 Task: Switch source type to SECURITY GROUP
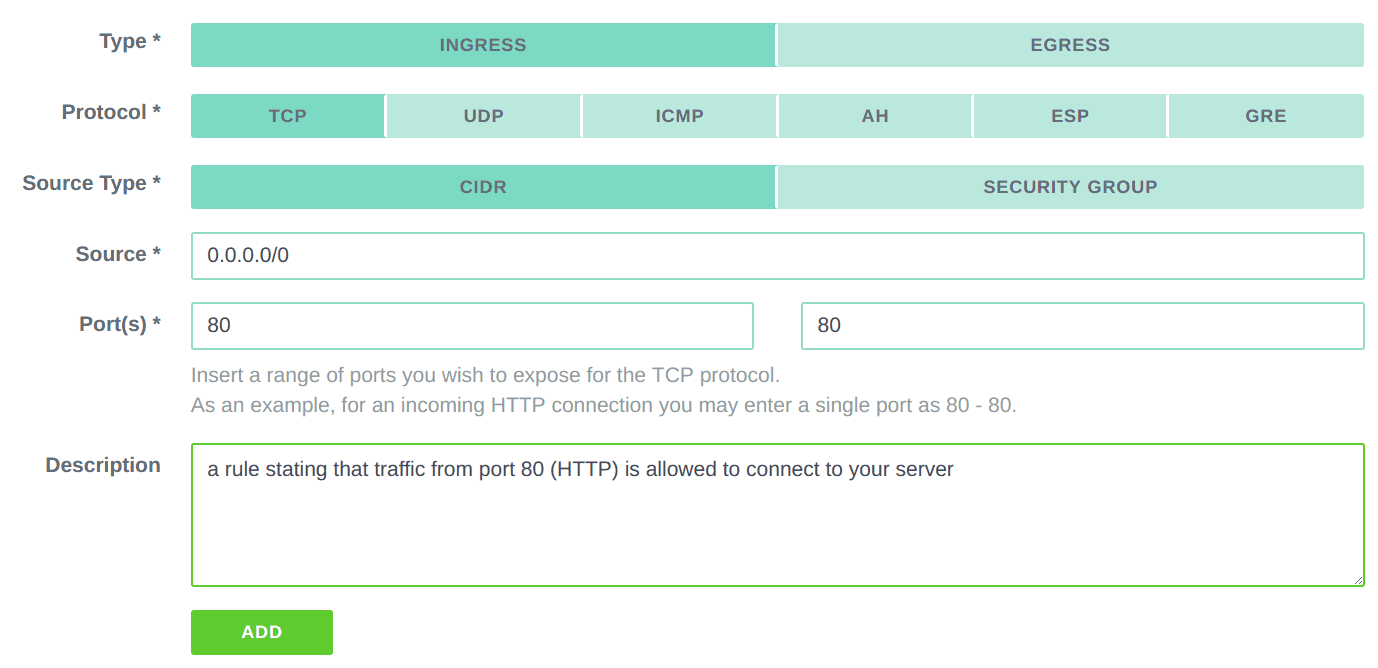click(1069, 186)
